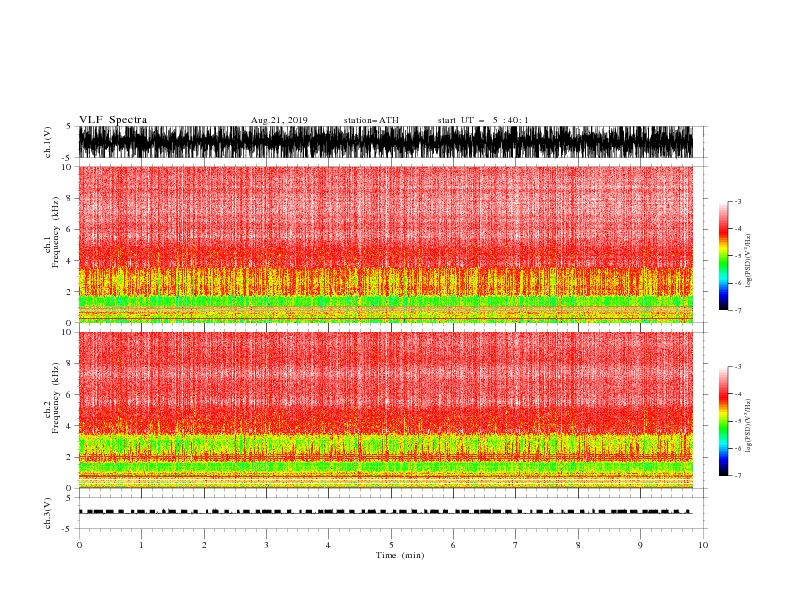Click the ch.1 black voltage waveform trace
Viewport: 792px width, 612px height.
click(x=386, y=142)
